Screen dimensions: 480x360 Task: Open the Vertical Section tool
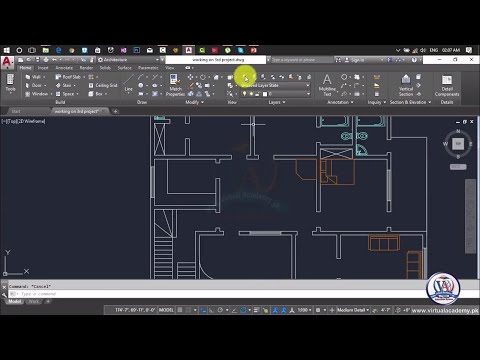tap(406, 85)
